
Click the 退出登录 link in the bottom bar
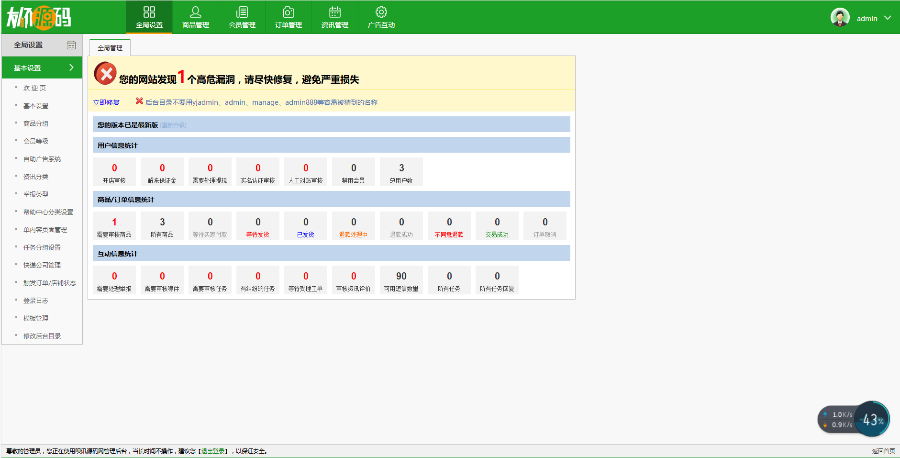click(x=214, y=451)
